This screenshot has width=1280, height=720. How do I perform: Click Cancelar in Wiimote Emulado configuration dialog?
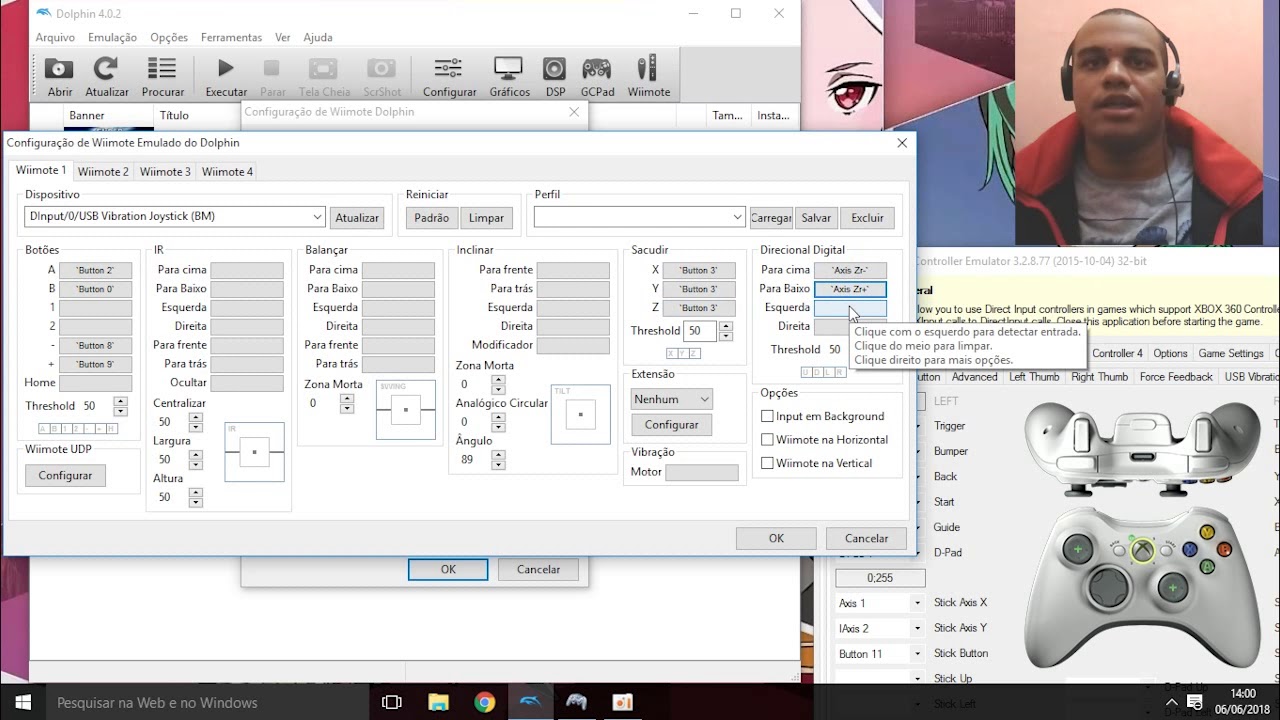tap(866, 538)
